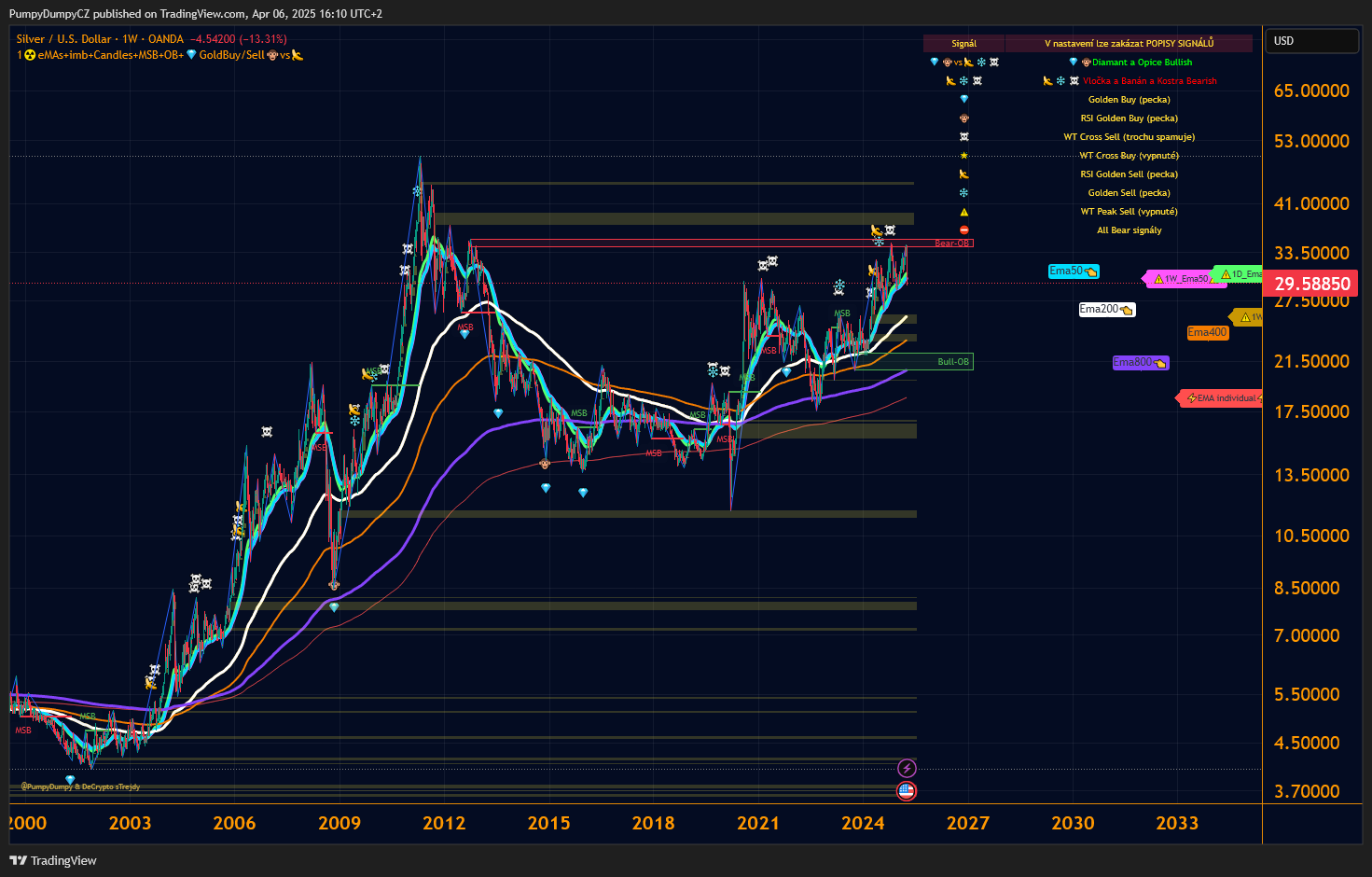Click the @PumpyDumpy & DeCrypto watermark text
1372x877 pixels.
coord(80,787)
